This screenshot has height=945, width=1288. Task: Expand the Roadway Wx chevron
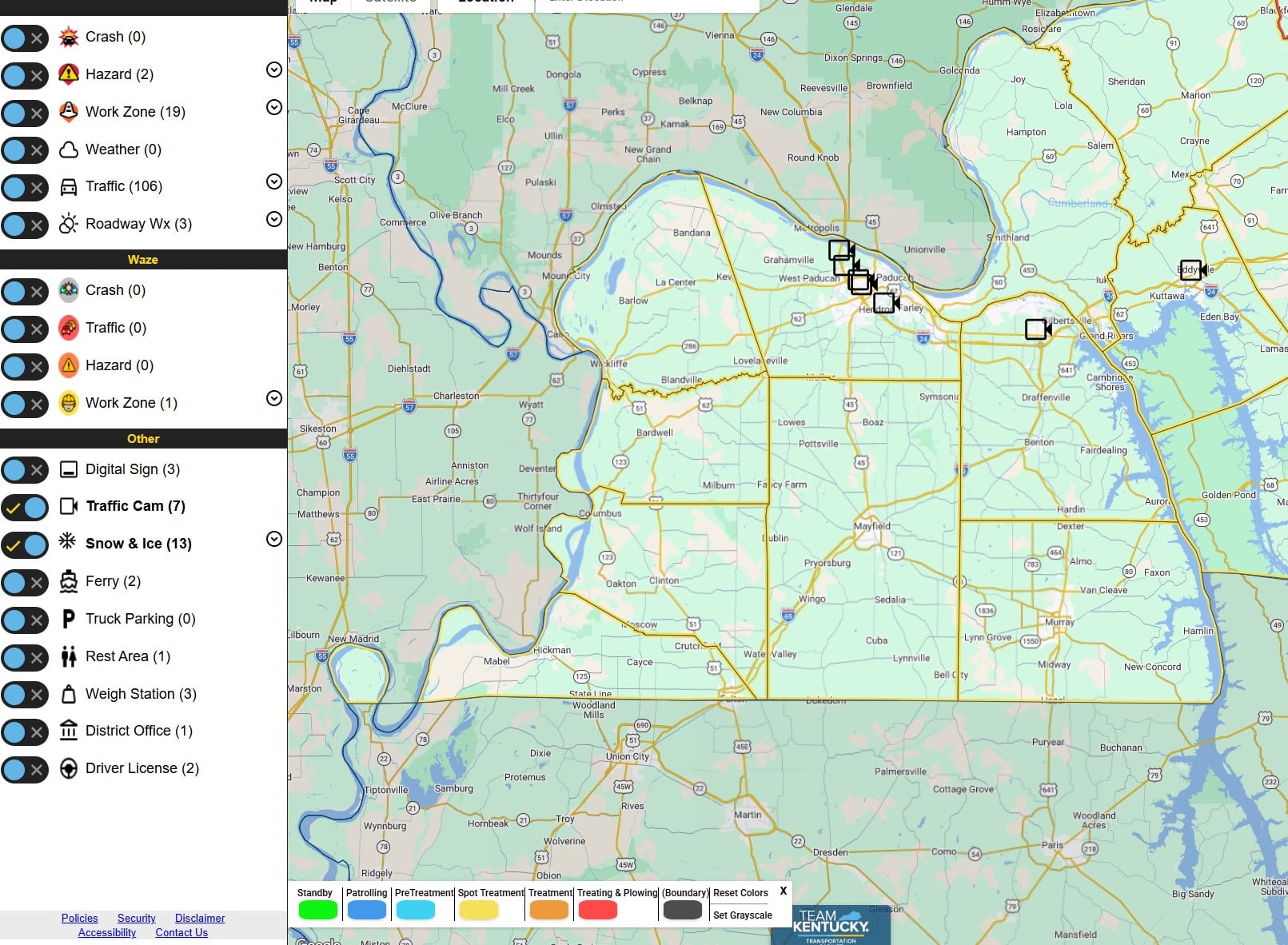[274, 219]
